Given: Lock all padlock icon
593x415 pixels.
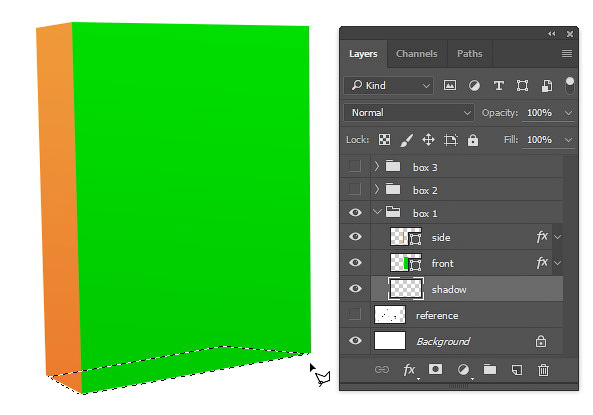Looking at the screenshot, I should point(473,140).
